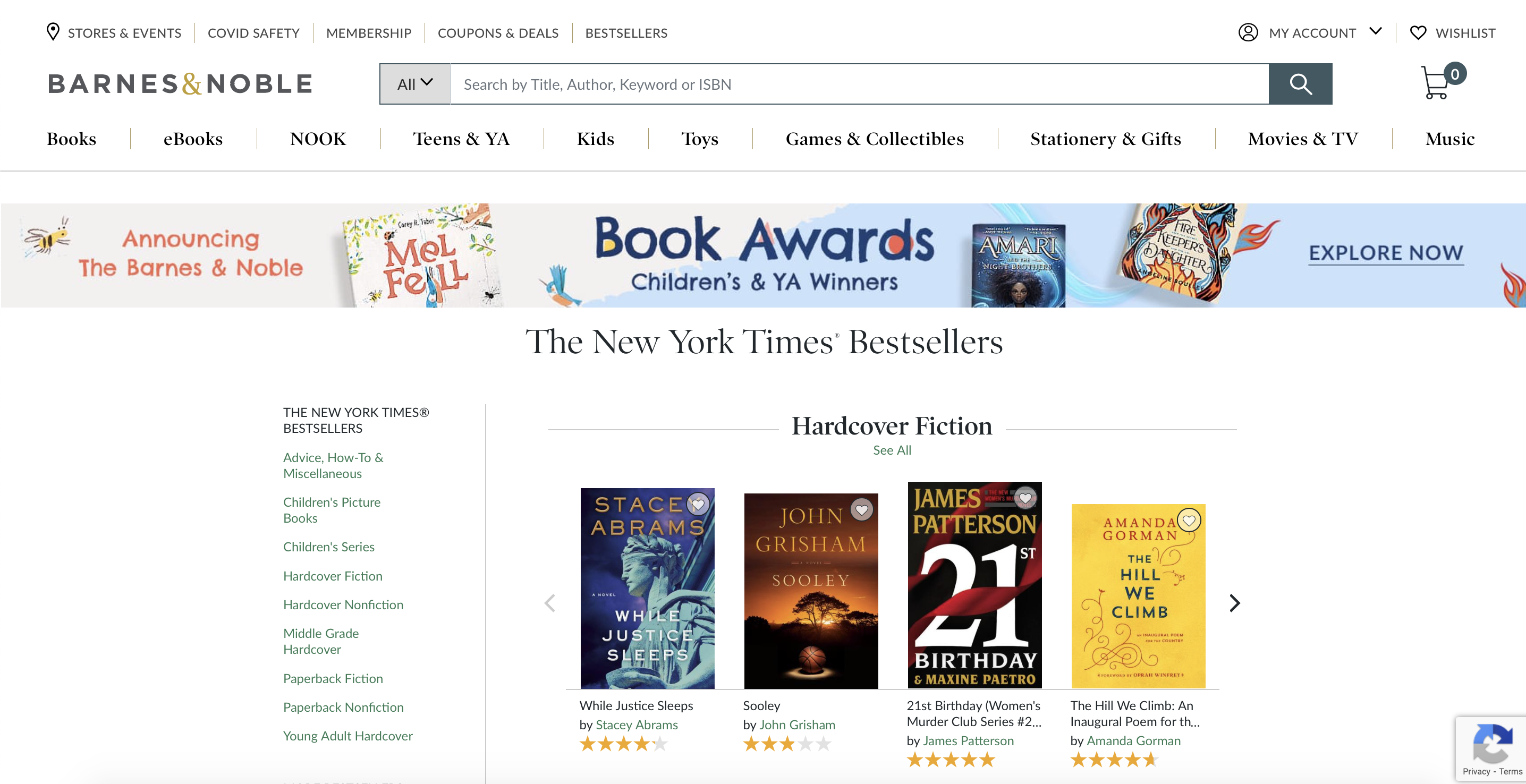
Task: Open Hardcover Nonfiction sidebar link
Action: (x=343, y=604)
